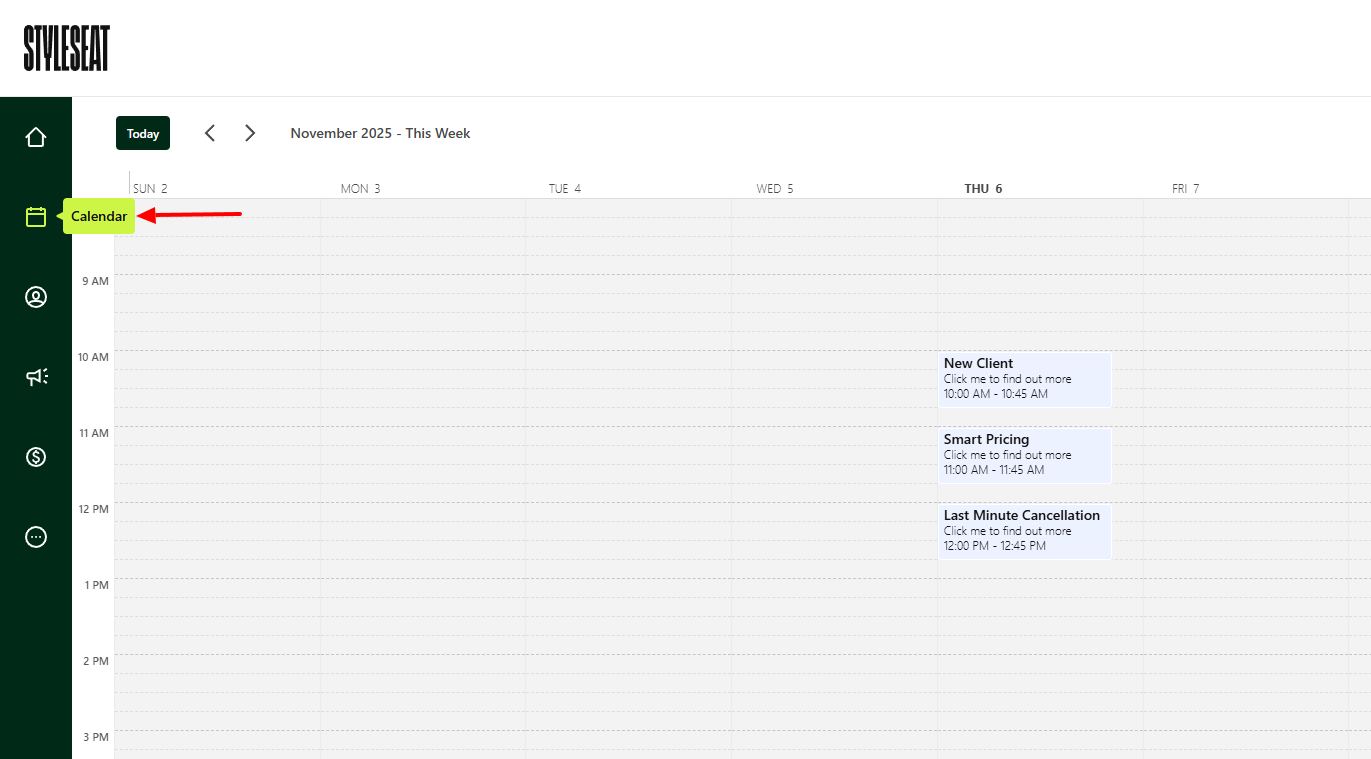Select the Payments dollar icon
Image resolution: width=1371 pixels, height=759 pixels.
point(36,456)
